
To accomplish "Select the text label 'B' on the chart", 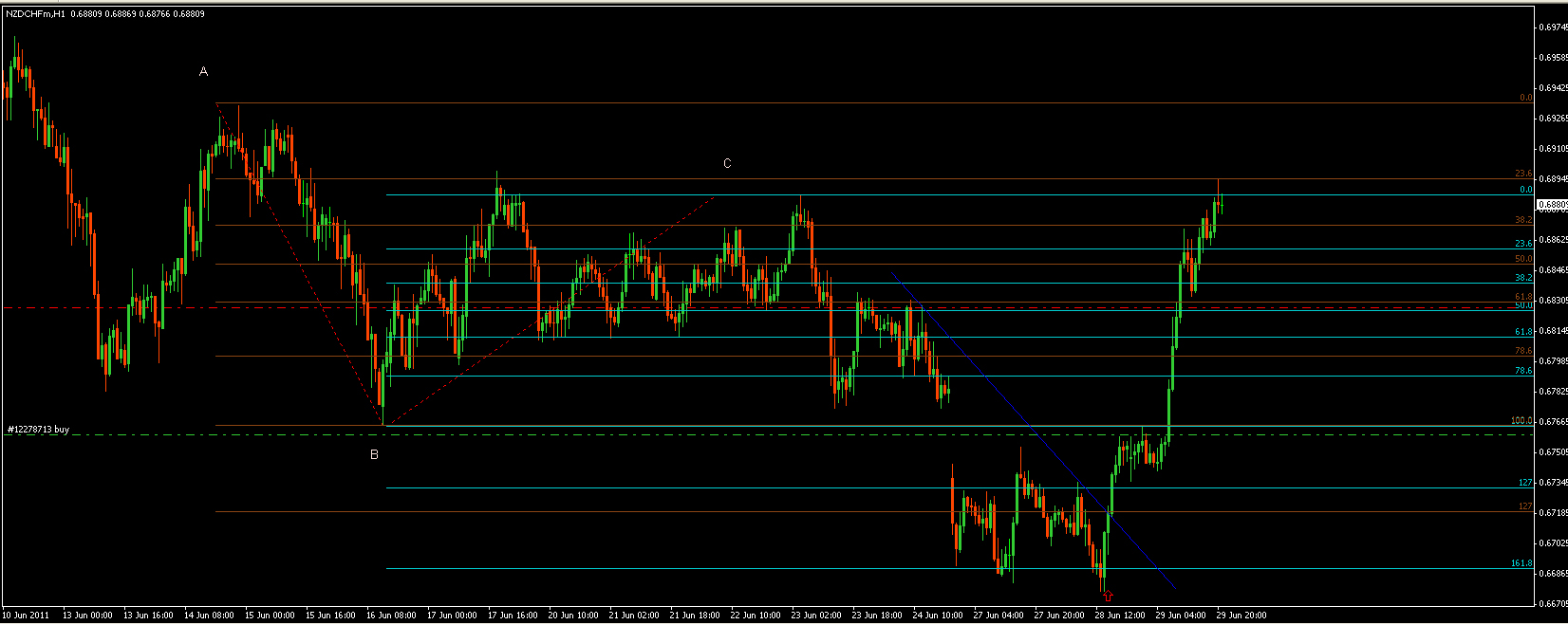I will tap(374, 454).
